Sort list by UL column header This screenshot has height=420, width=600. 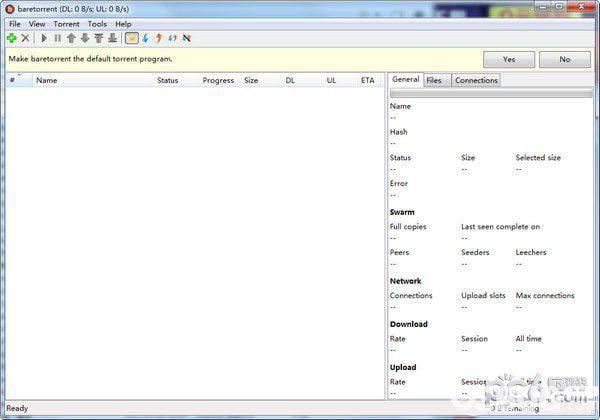coord(340,80)
